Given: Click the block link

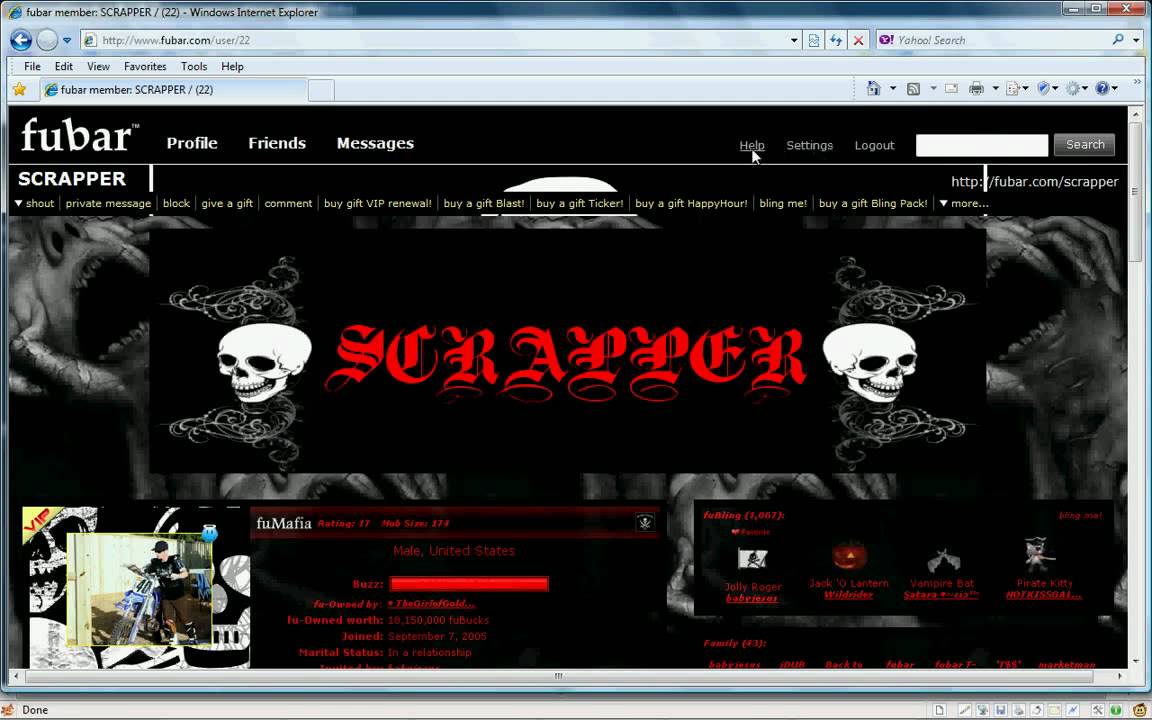Looking at the screenshot, I should pyautogui.click(x=176, y=204).
